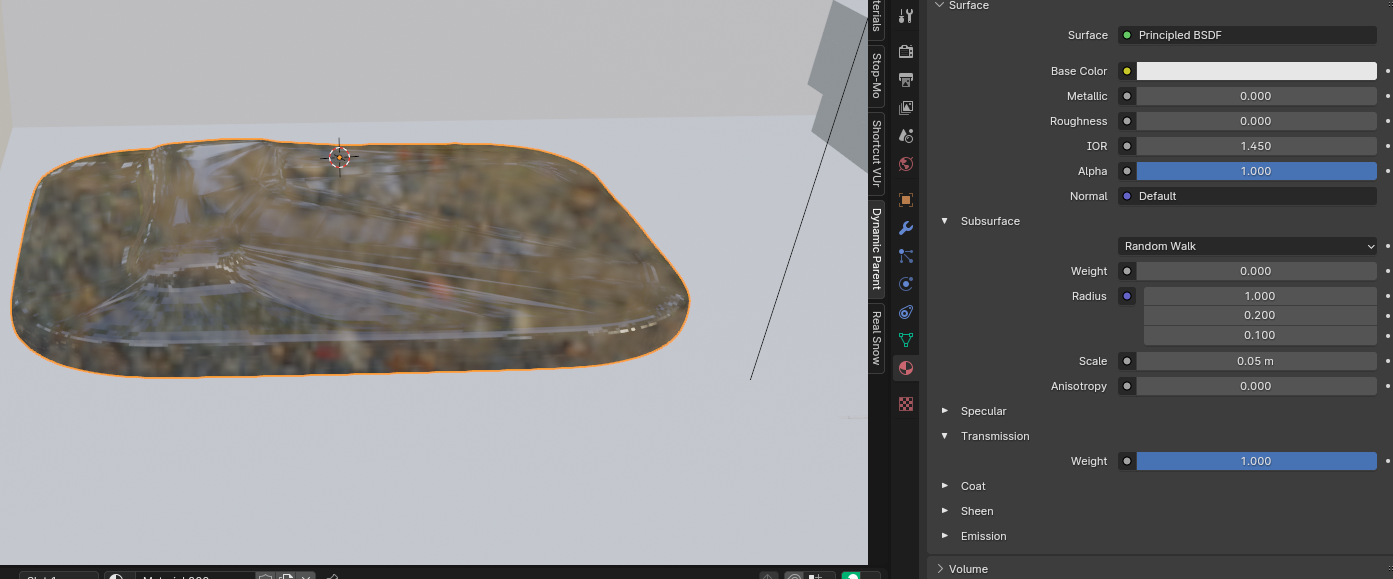Open the Particles properties tab
This screenshot has height=579, width=1393.
pyautogui.click(x=906, y=256)
